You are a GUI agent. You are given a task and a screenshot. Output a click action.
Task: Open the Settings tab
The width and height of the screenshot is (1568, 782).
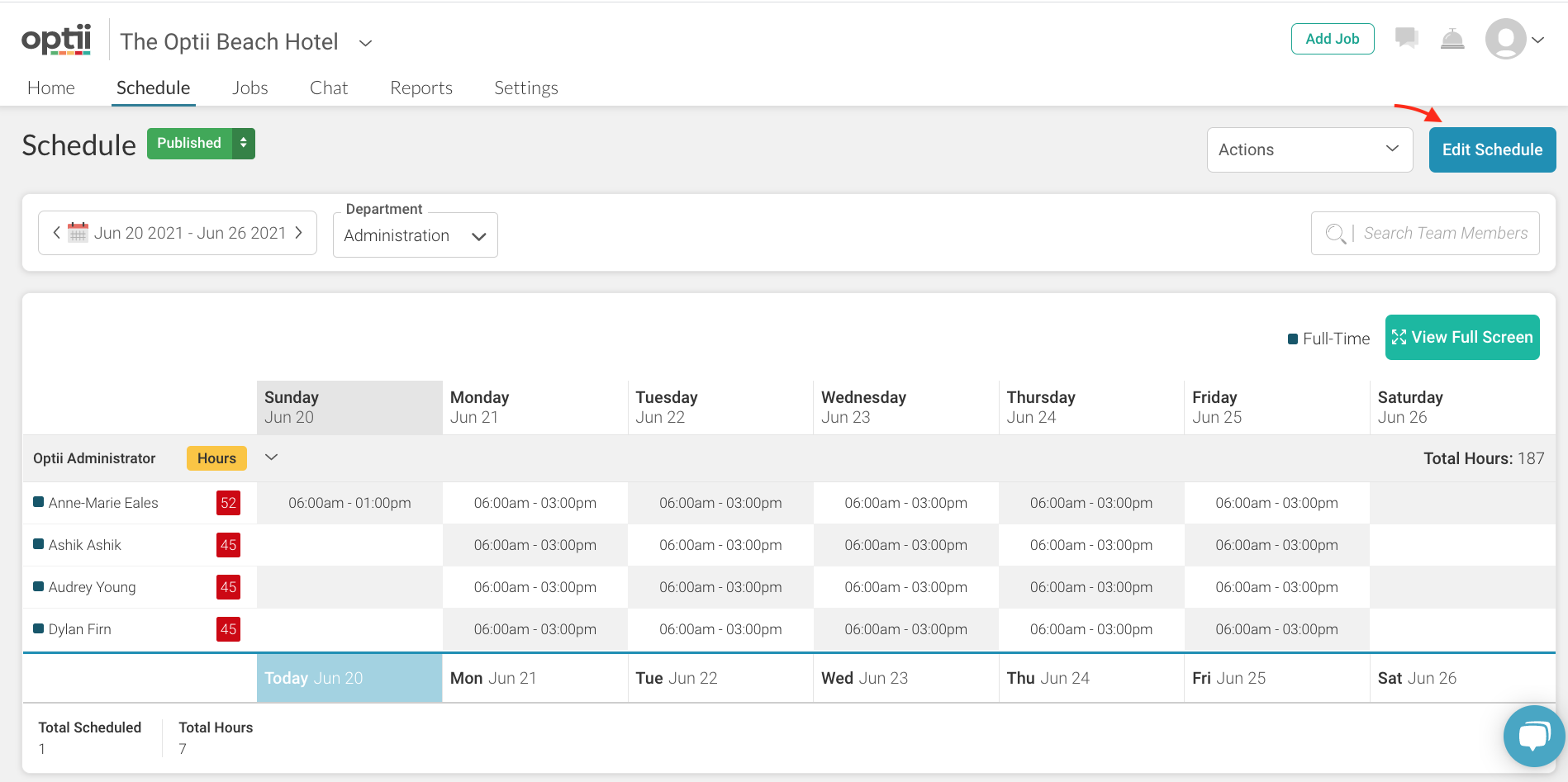[x=526, y=88]
